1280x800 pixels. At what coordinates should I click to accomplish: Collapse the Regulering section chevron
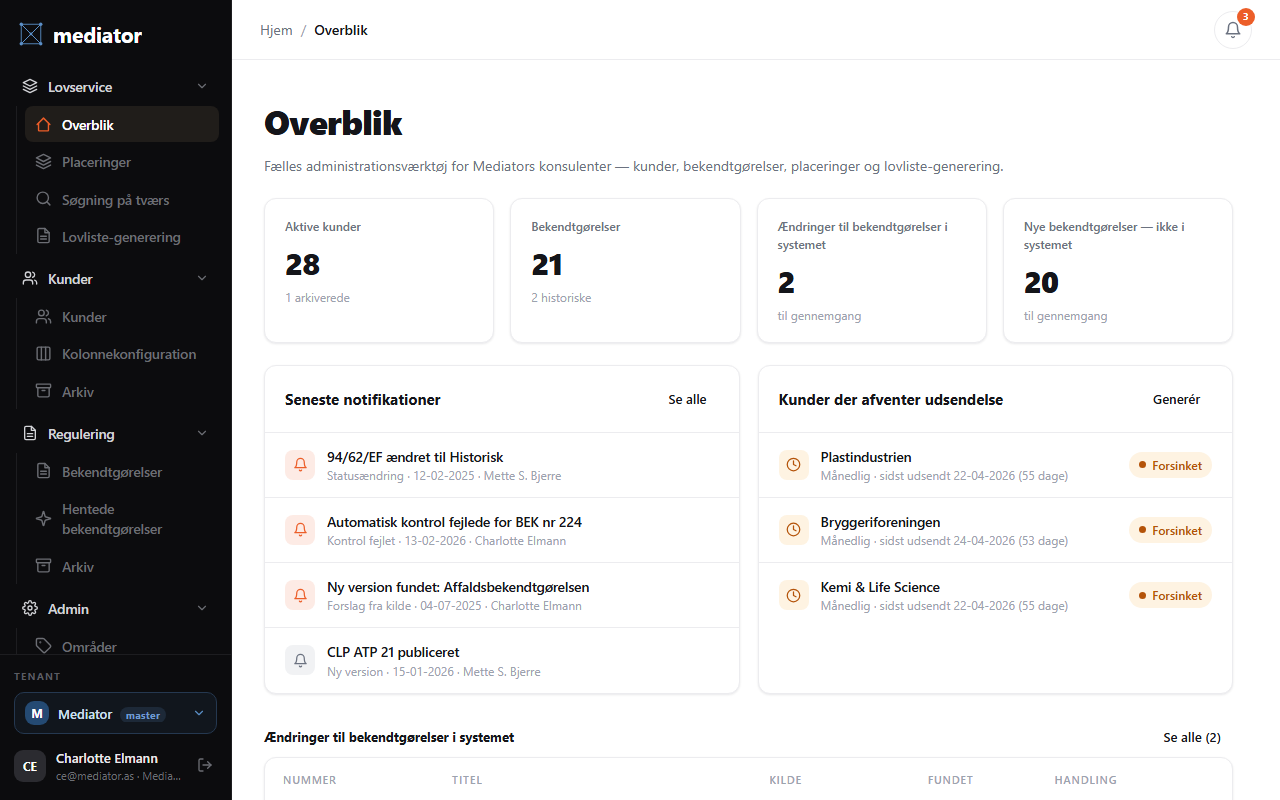[202, 434]
